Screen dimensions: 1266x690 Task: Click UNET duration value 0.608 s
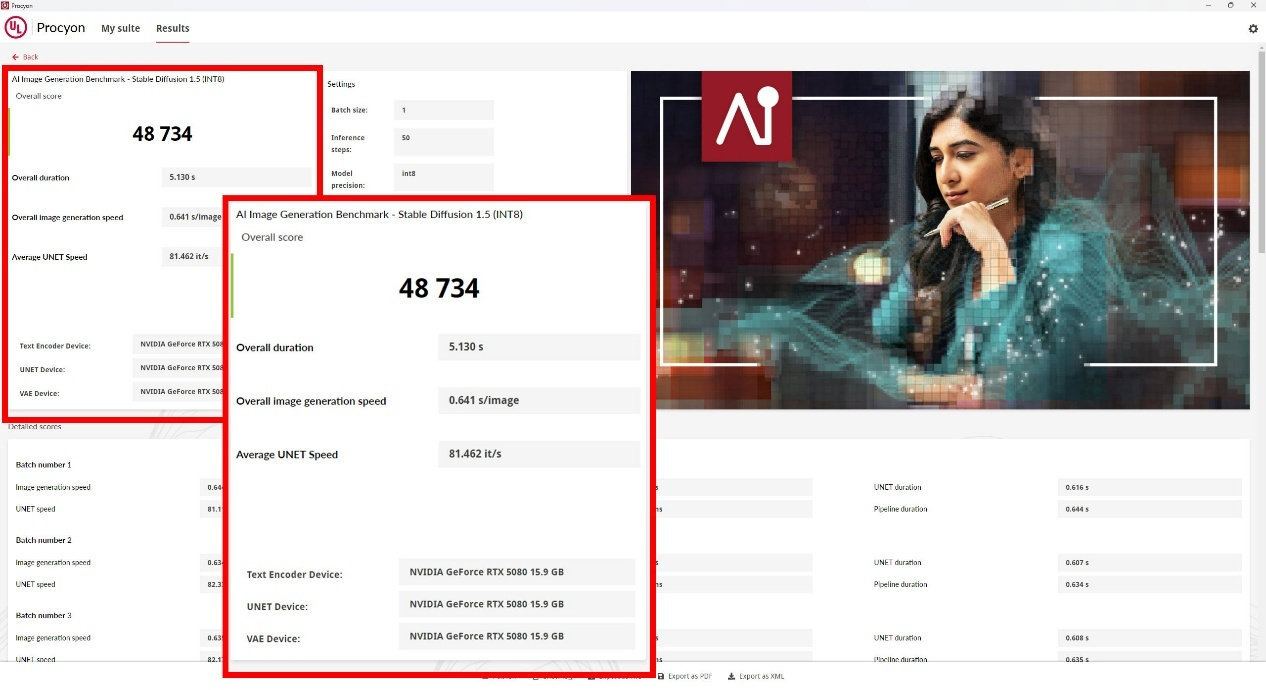coord(1150,637)
